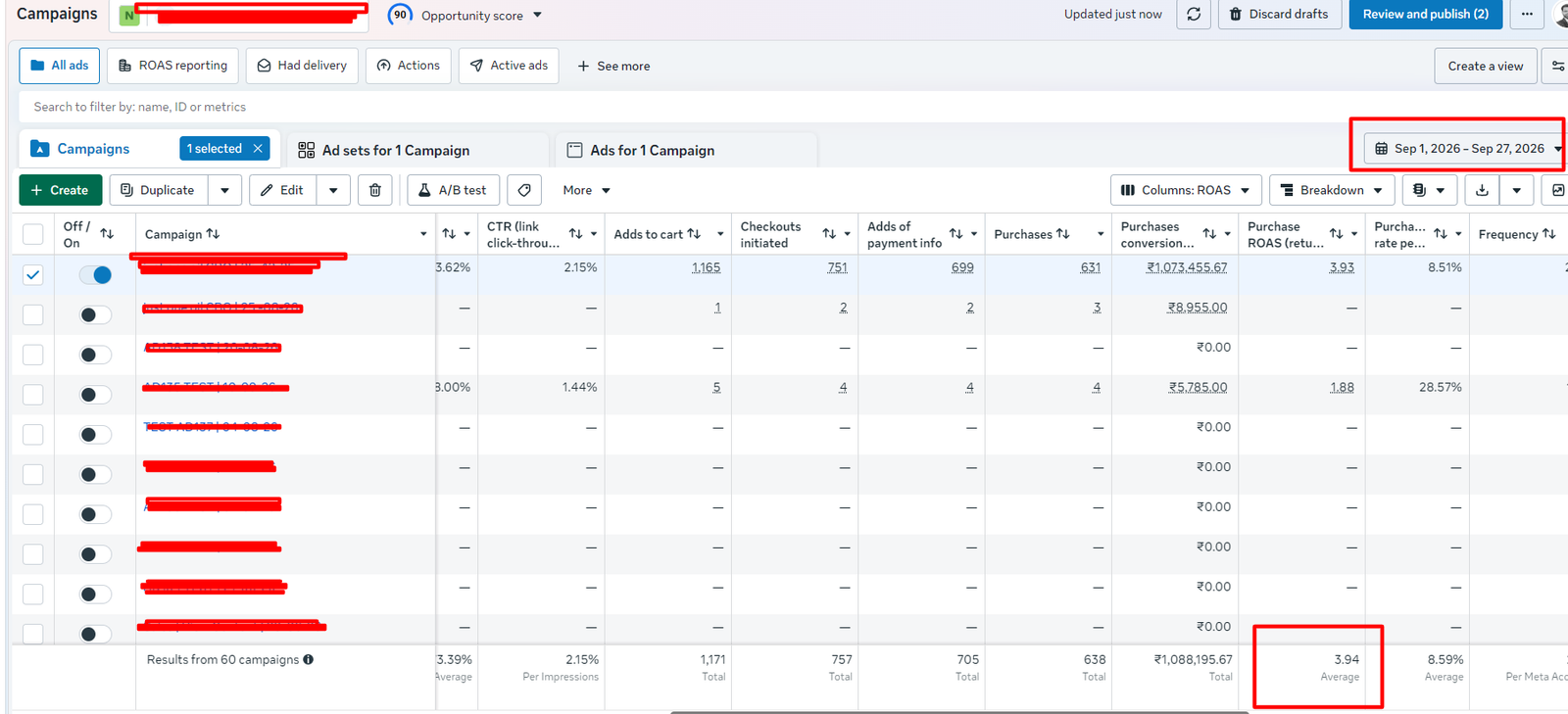This screenshot has width=1568, height=714.
Task: Switch to the Had delivery view
Action: 302,66
